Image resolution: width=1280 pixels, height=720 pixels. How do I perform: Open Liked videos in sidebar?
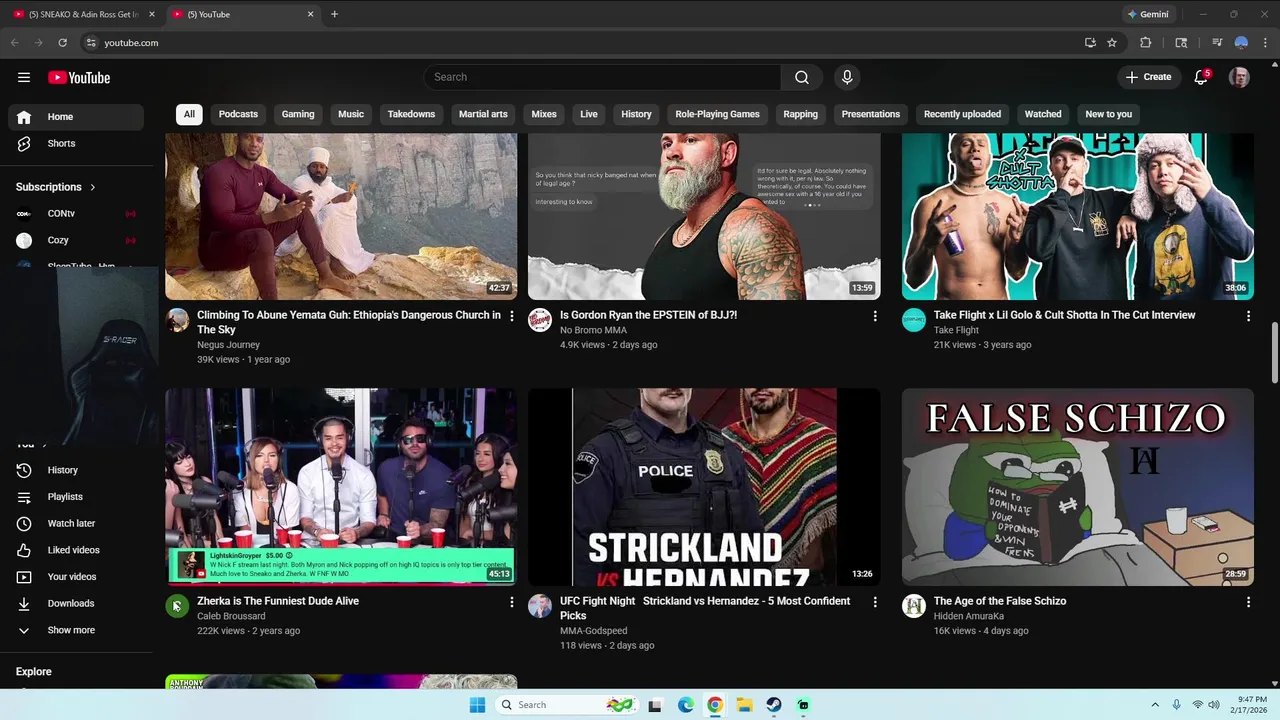(x=76, y=550)
